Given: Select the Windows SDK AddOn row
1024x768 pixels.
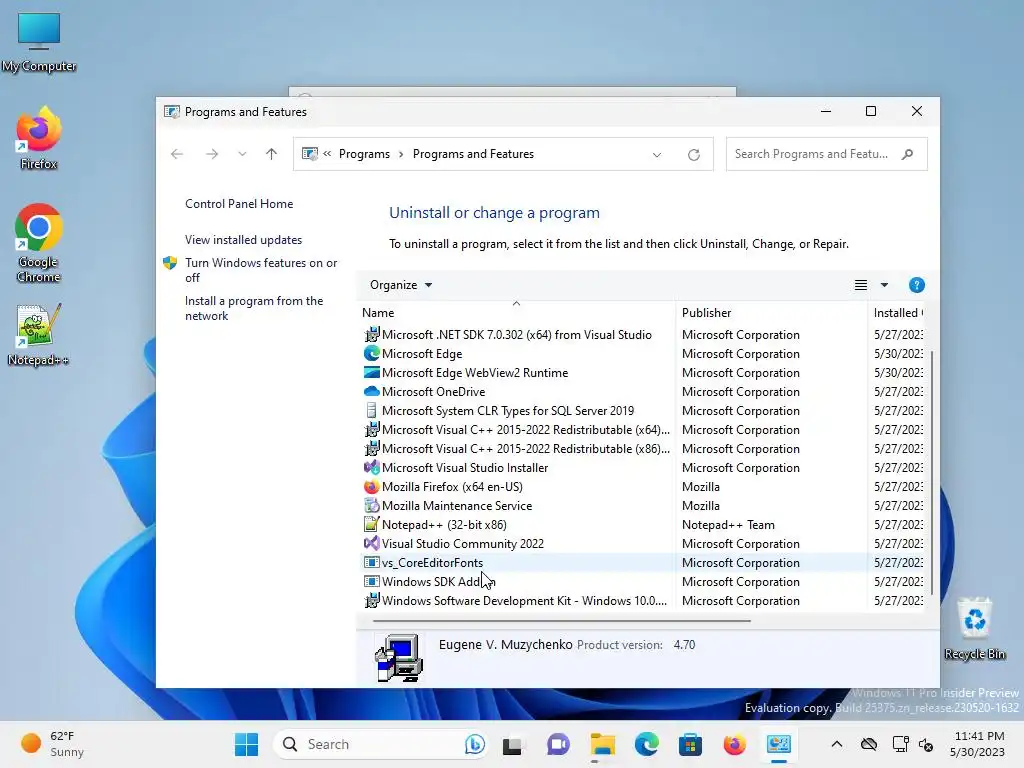Looking at the screenshot, I should coord(643,581).
